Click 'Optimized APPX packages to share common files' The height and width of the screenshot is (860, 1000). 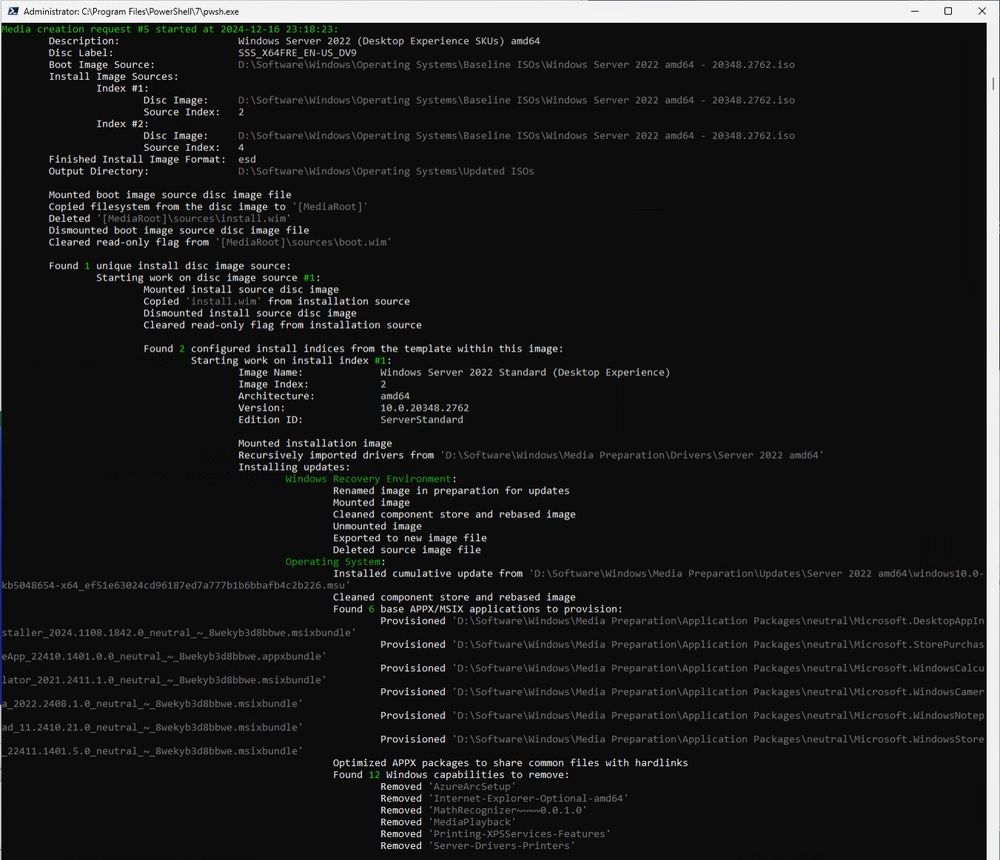coord(510,763)
